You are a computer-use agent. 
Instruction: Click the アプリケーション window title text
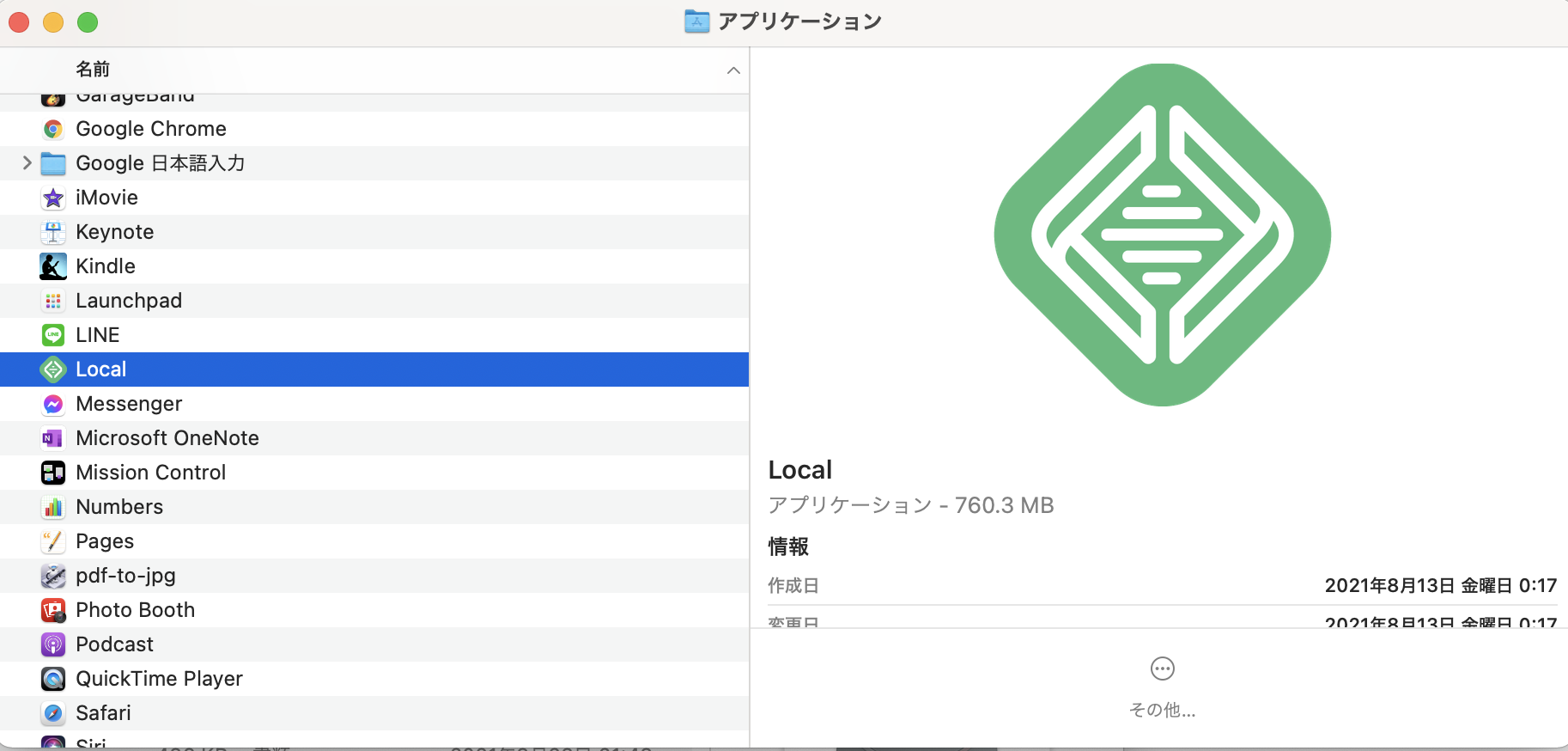[x=799, y=21]
